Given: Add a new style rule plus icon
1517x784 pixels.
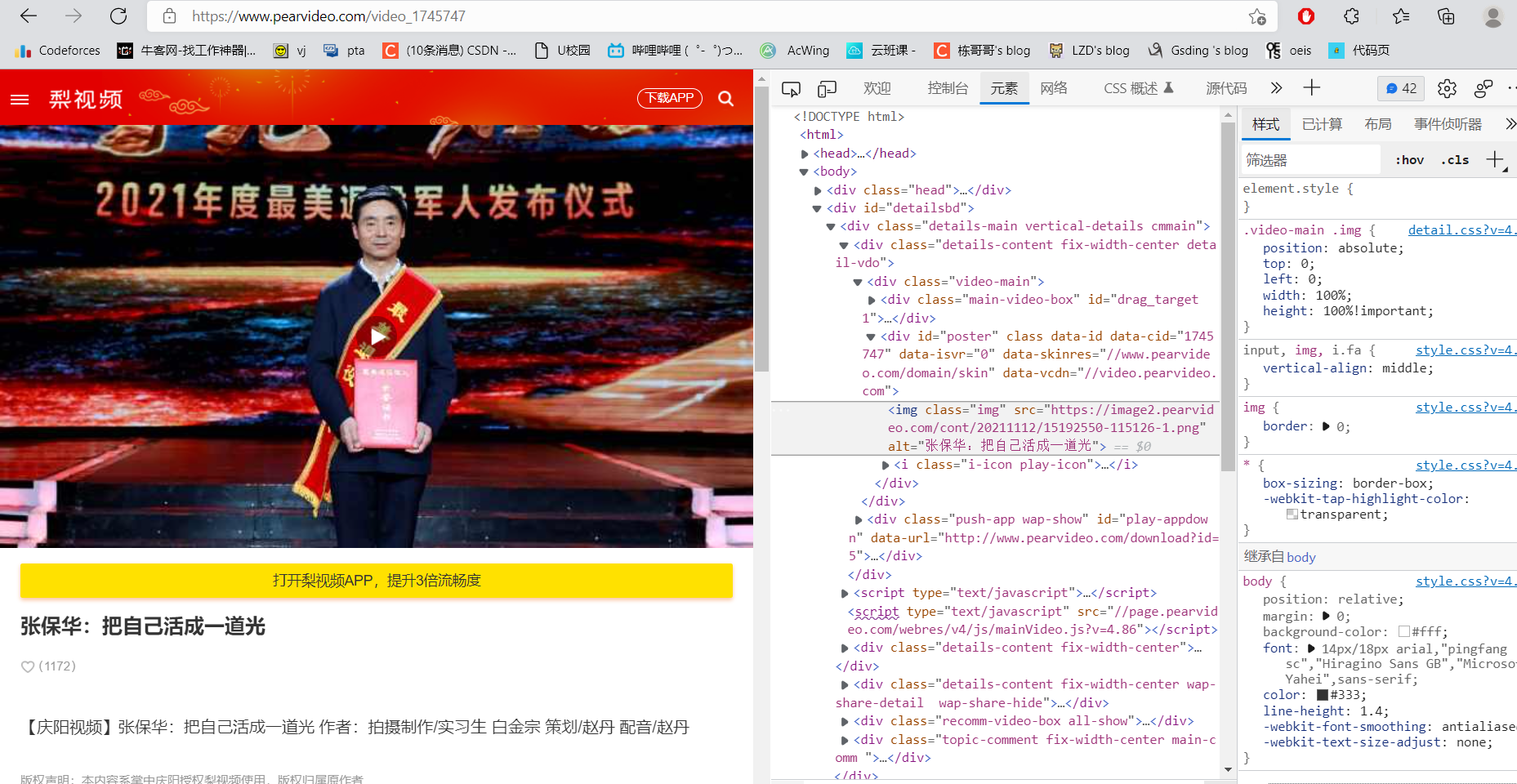Looking at the screenshot, I should pos(1495,159).
